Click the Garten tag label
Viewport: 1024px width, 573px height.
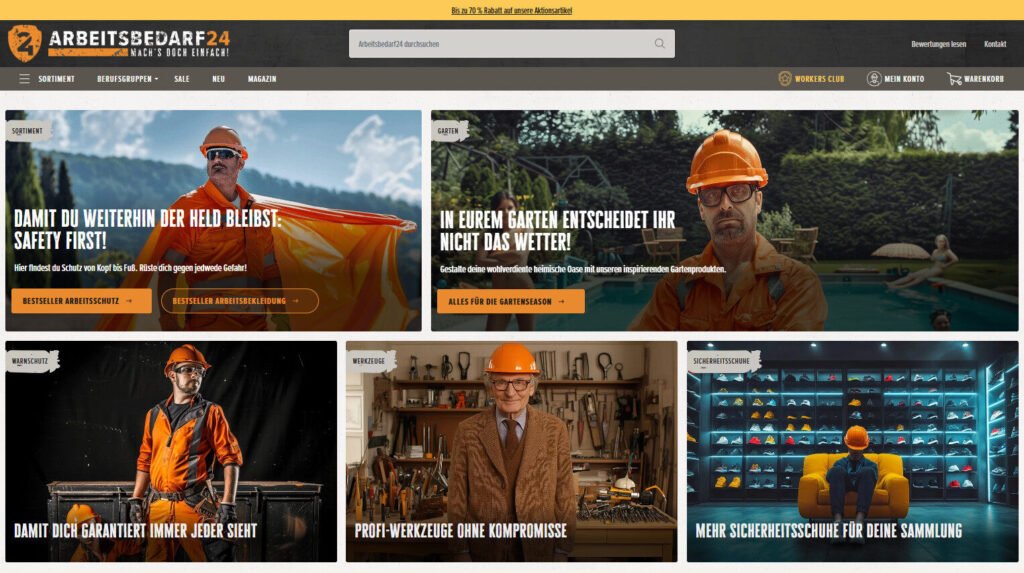449,131
